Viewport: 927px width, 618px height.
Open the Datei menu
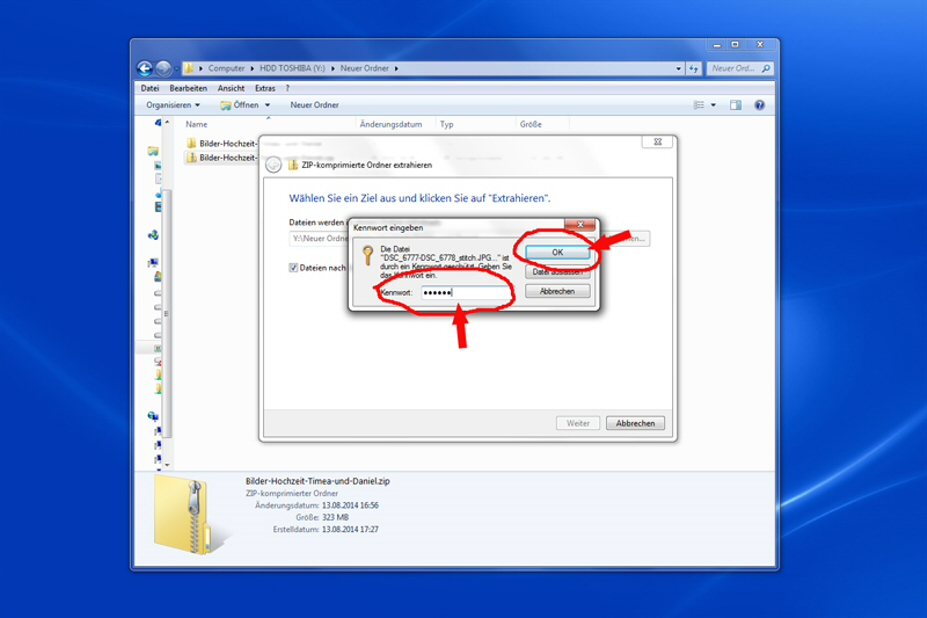150,88
